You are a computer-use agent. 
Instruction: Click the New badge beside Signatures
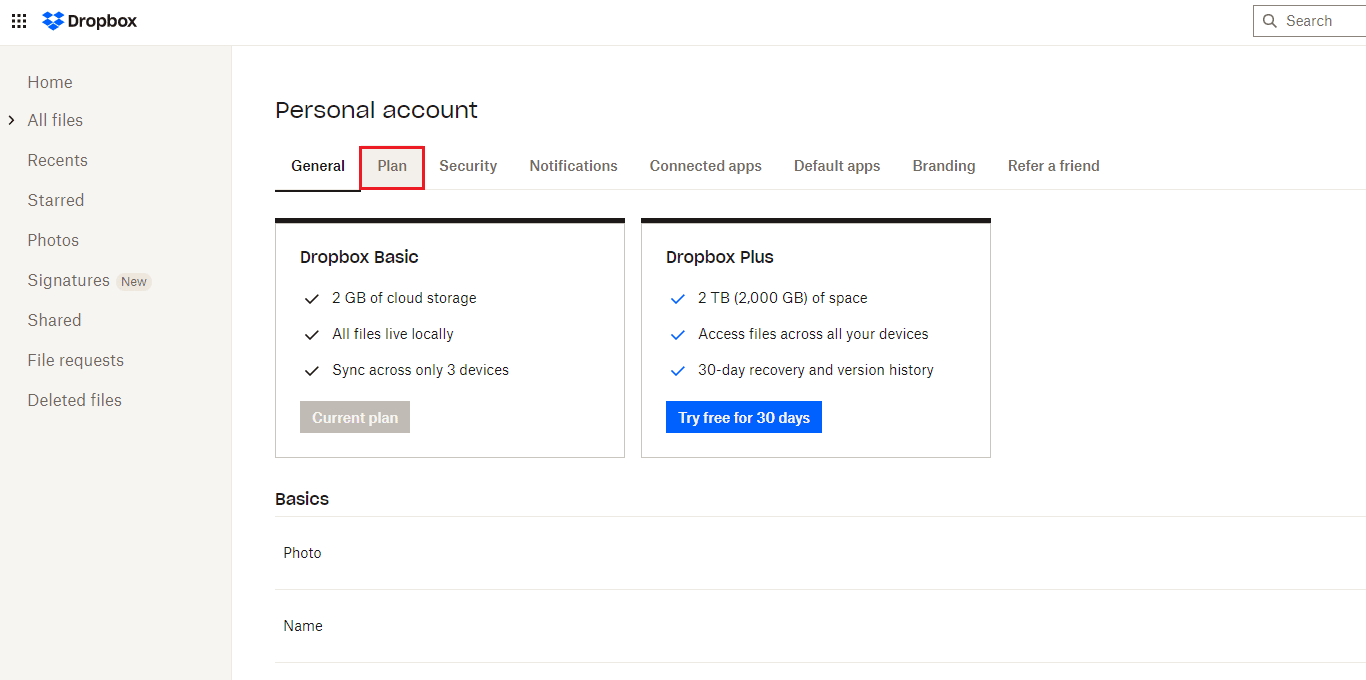pos(134,282)
